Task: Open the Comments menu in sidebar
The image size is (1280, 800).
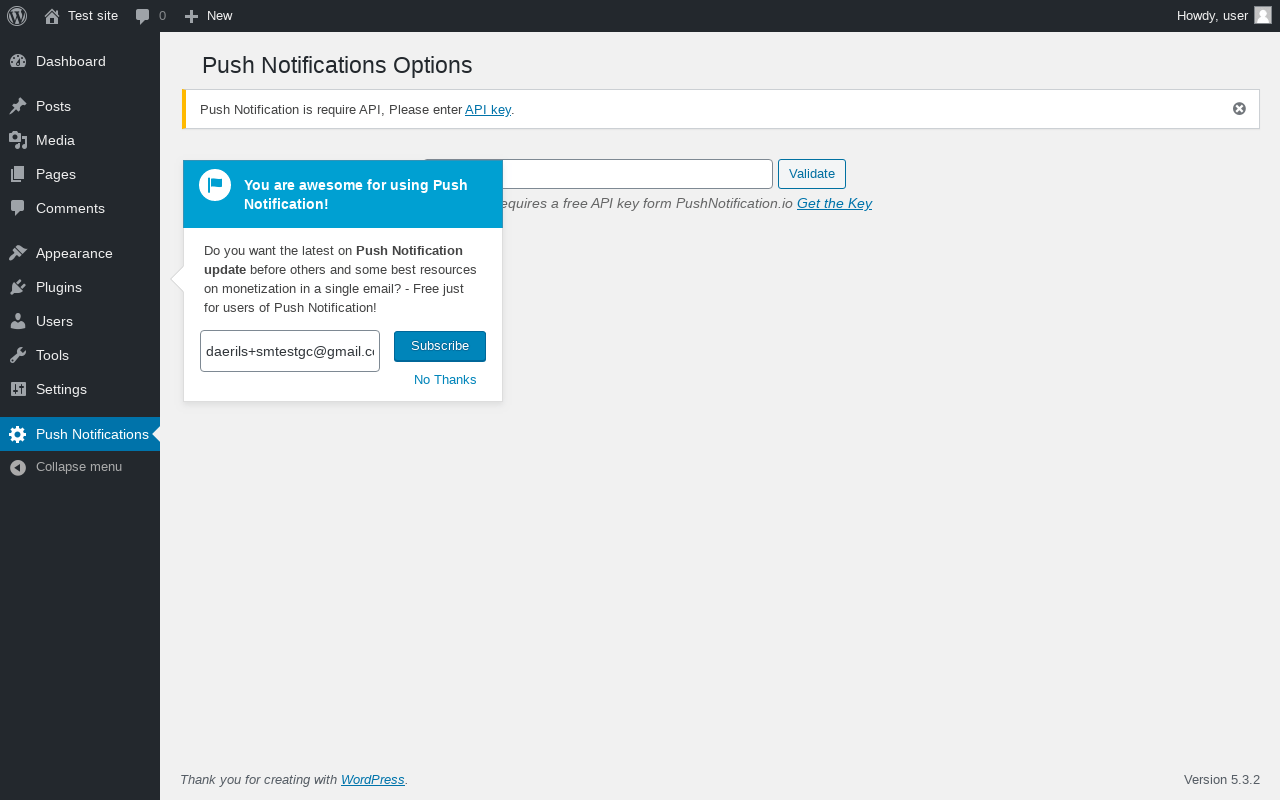Action: tap(80, 208)
